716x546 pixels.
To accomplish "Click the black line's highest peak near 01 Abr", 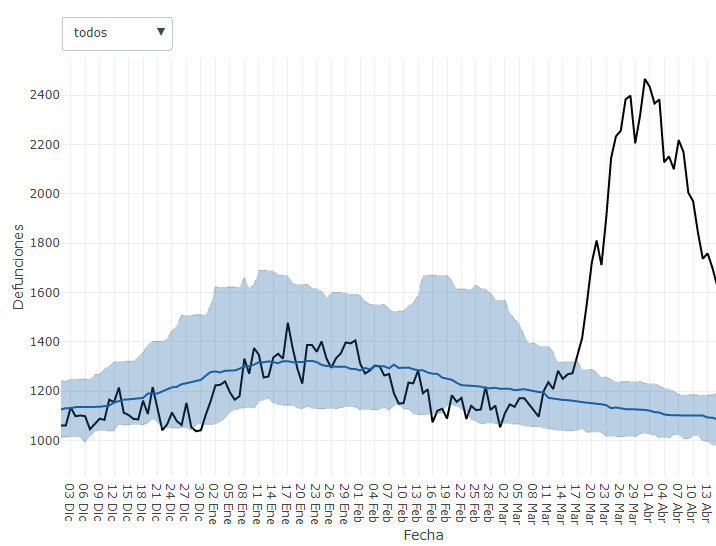I will pos(645,80).
